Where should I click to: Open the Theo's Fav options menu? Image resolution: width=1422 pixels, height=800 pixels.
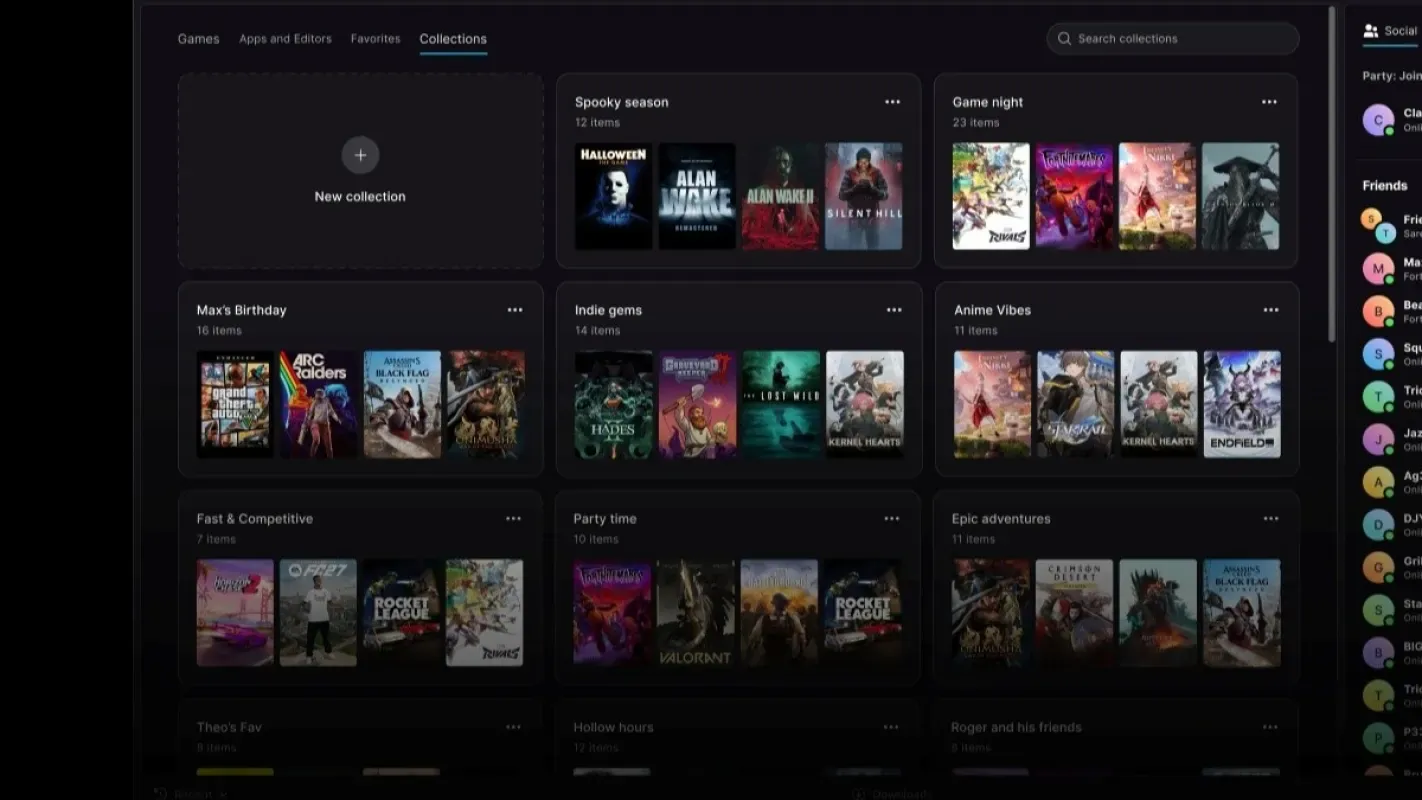click(513, 727)
